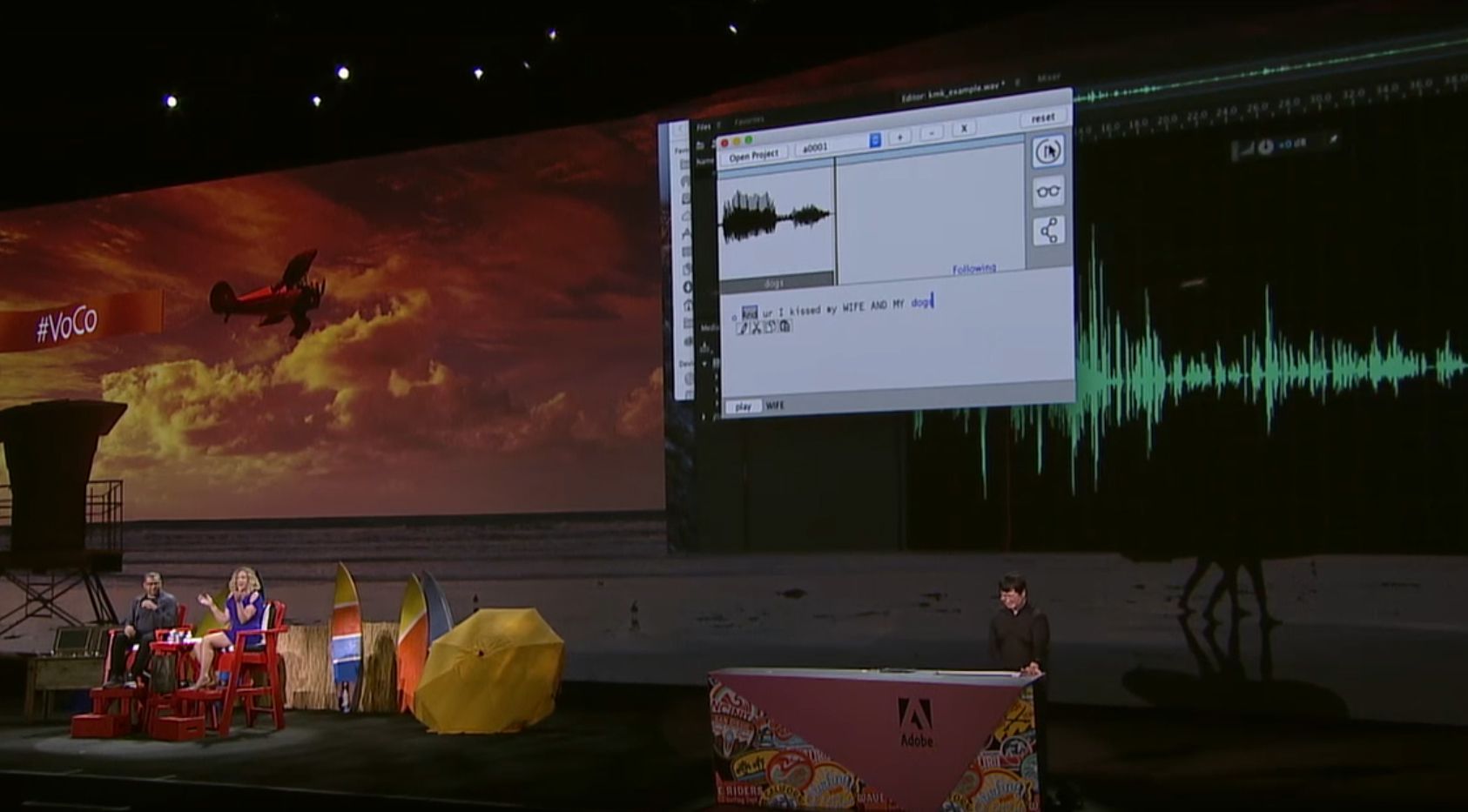
Task: Click the green overview waveform strip
Action: 1271,71
